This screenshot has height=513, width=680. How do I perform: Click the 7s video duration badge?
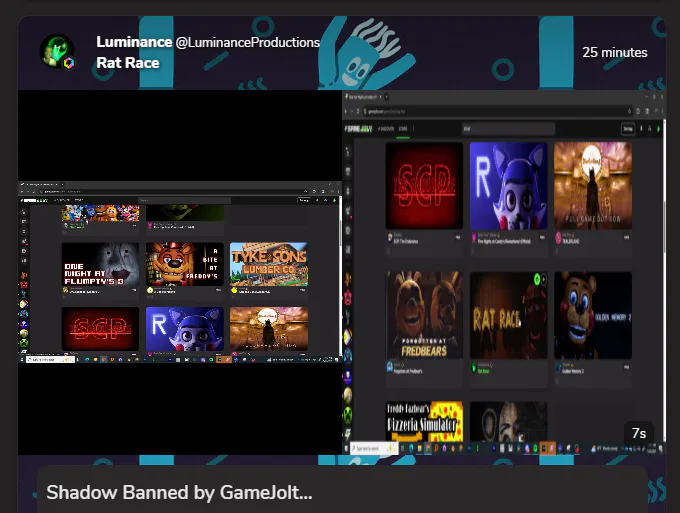tap(639, 433)
